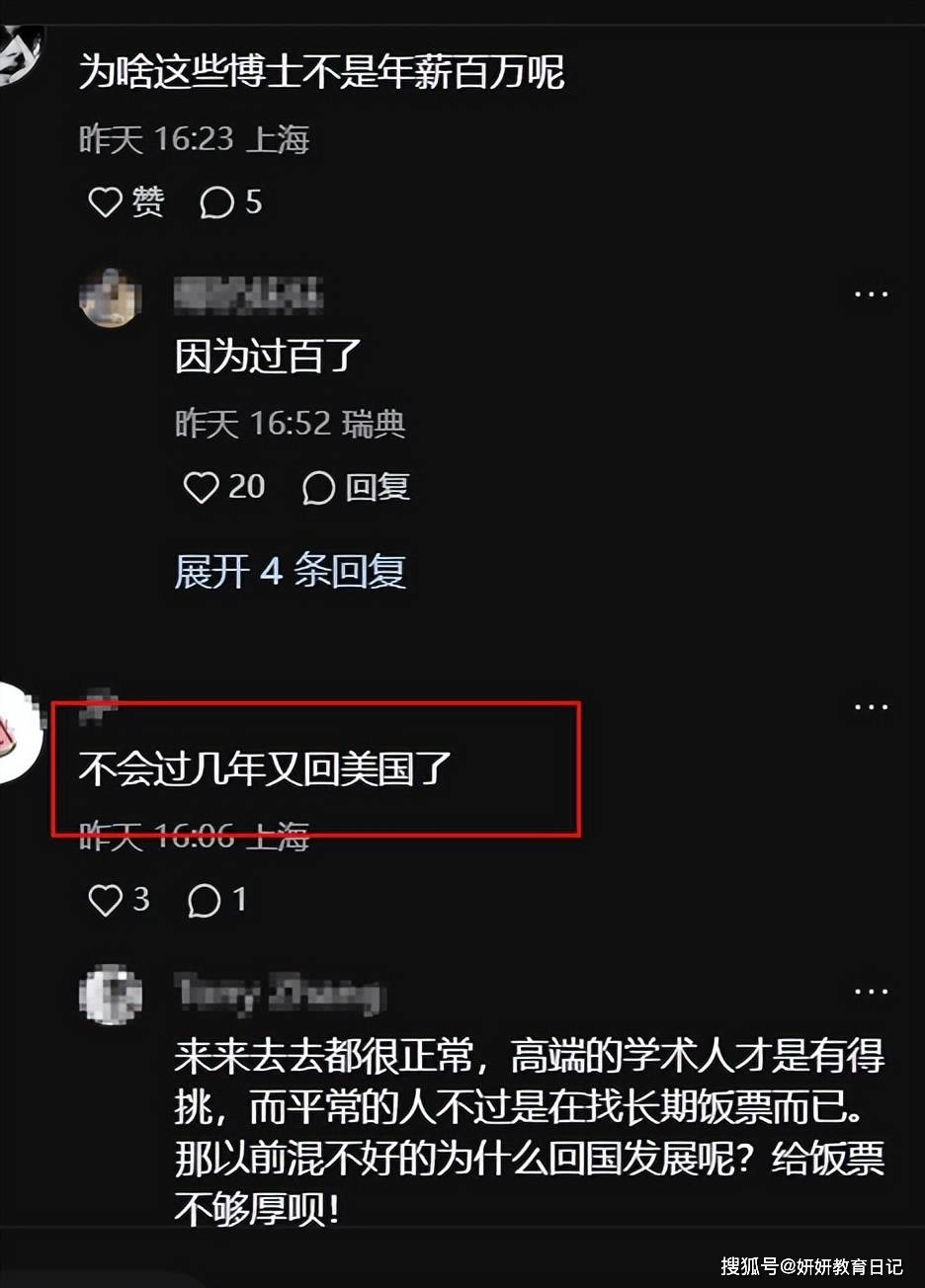The width and height of the screenshot is (925, 1288).
Task: Open blurred username above 因为过百了
Action: coord(249,294)
